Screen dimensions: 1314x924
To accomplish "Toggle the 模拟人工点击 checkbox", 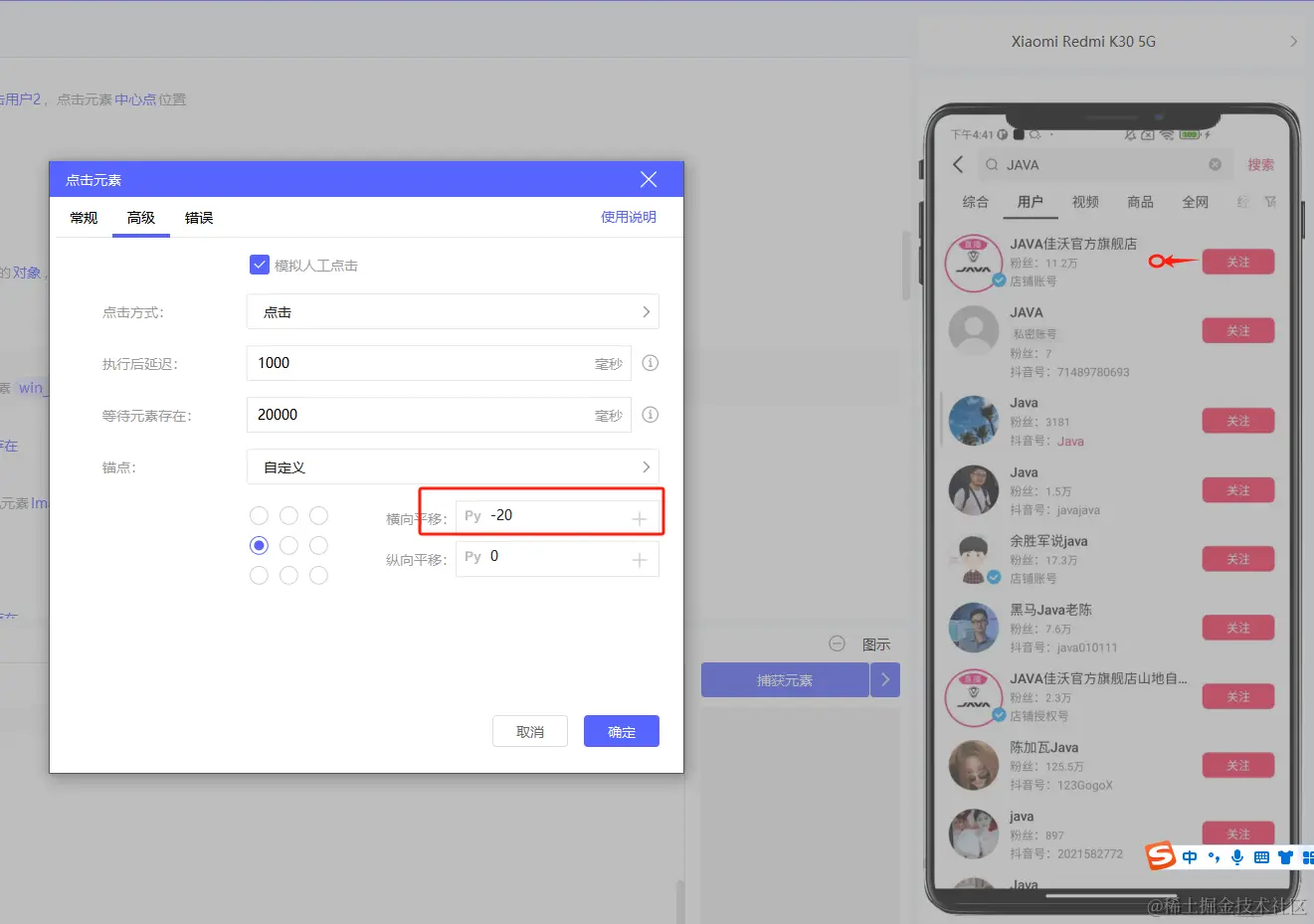I will (260, 265).
